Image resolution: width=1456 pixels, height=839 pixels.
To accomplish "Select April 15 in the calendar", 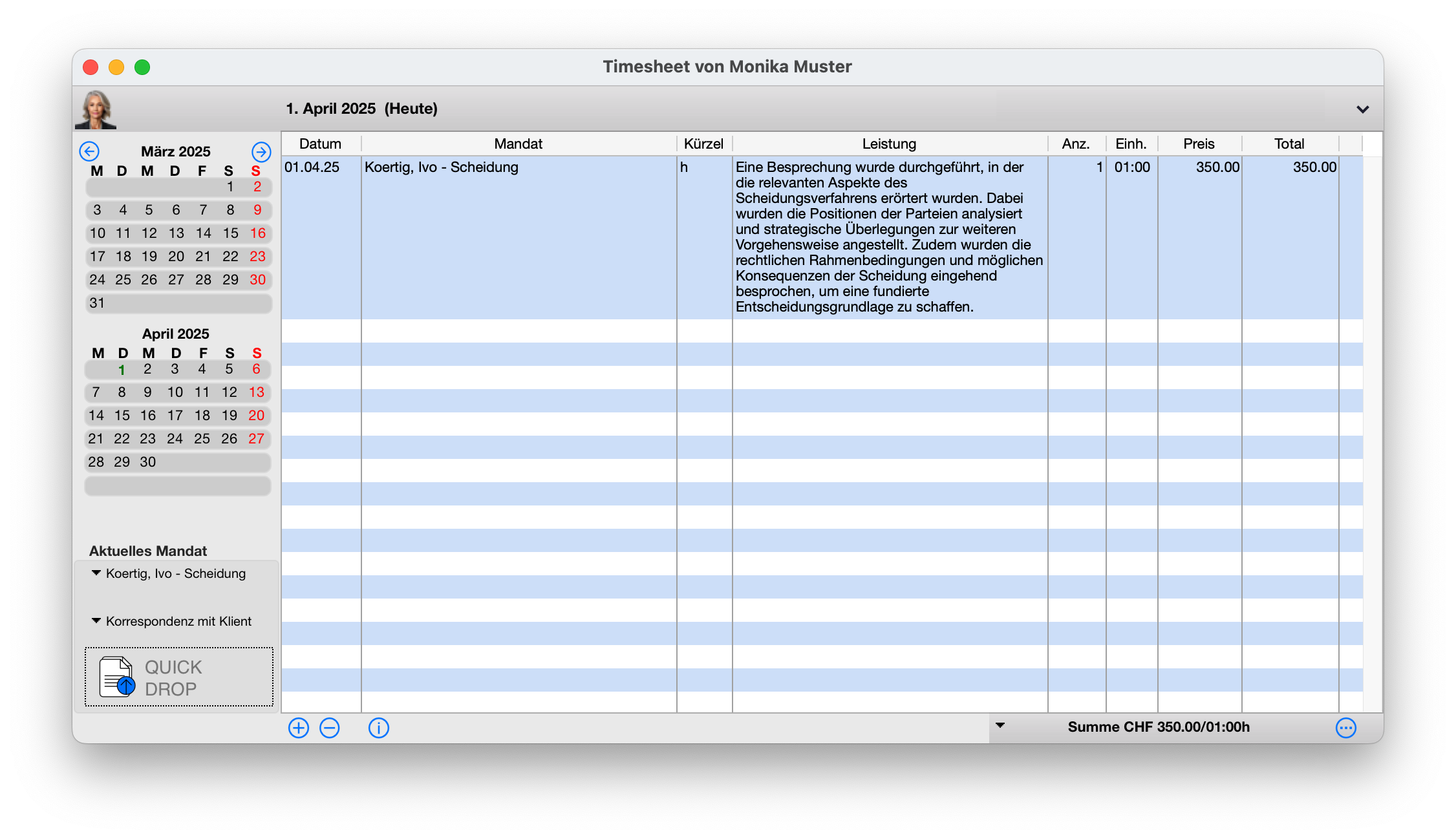I will pyautogui.click(x=122, y=416).
